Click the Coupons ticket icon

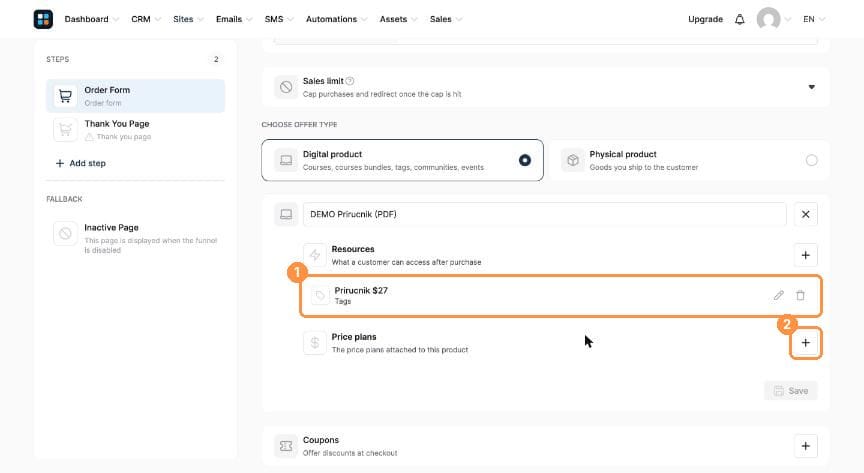(286, 446)
